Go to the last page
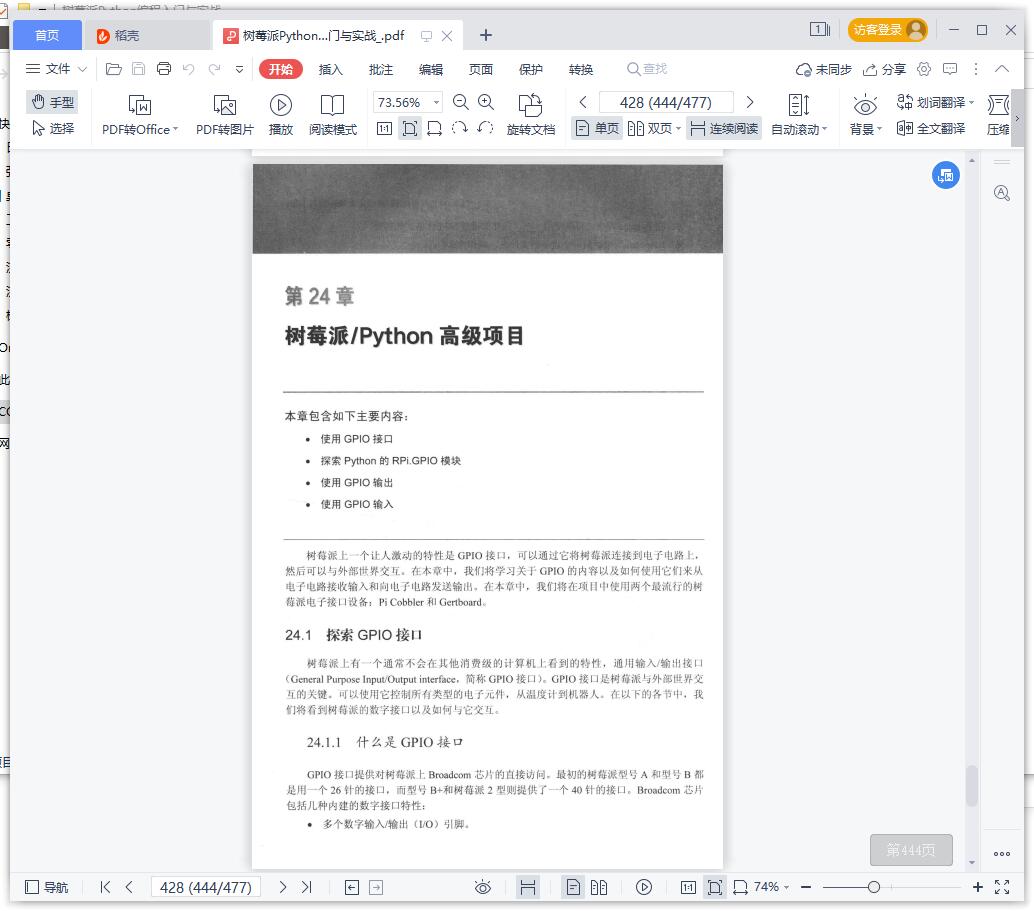 (307, 887)
